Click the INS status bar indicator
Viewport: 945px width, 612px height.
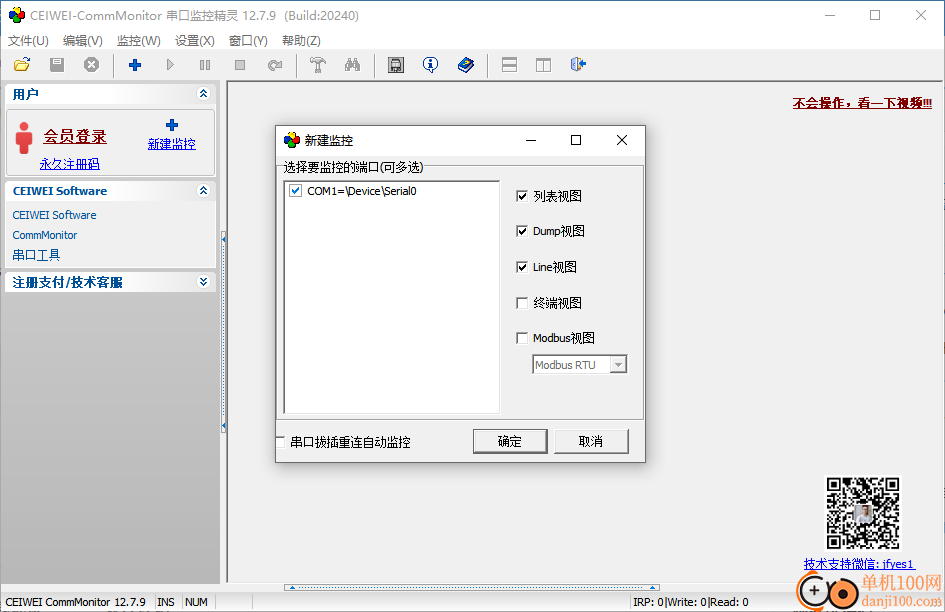click(x=166, y=602)
